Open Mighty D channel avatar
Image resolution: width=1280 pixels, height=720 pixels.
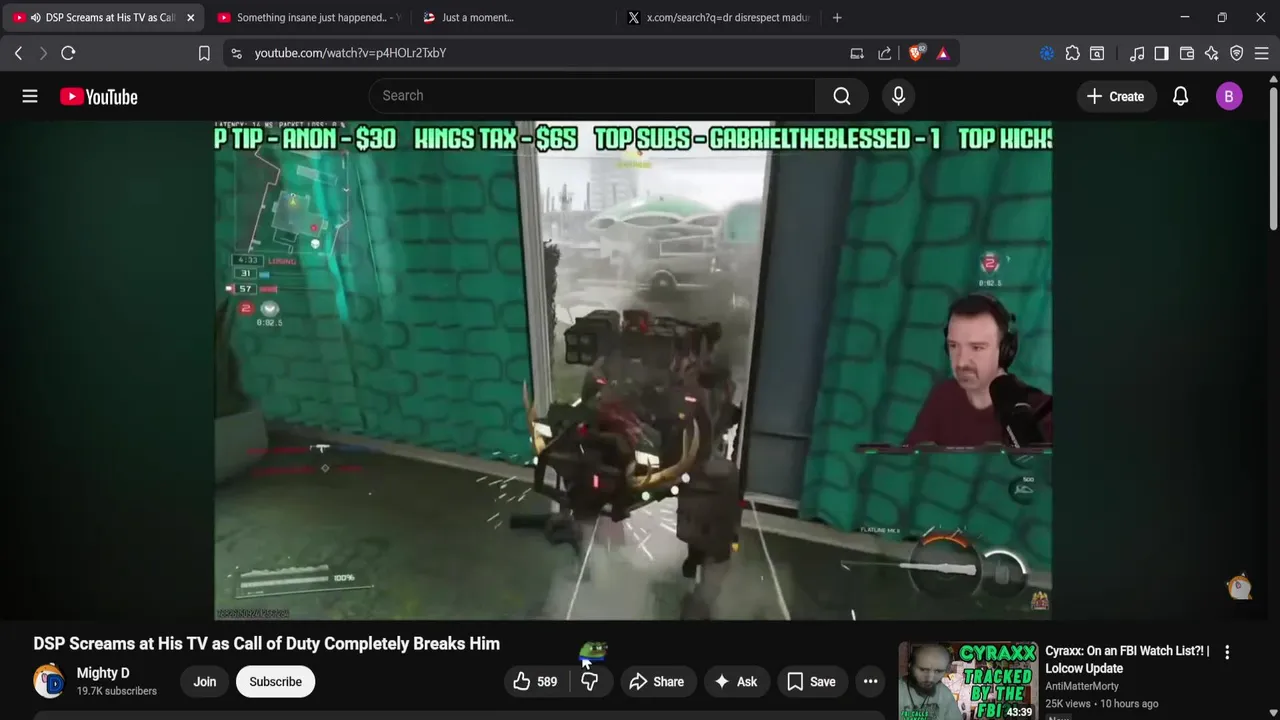[49, 681]
